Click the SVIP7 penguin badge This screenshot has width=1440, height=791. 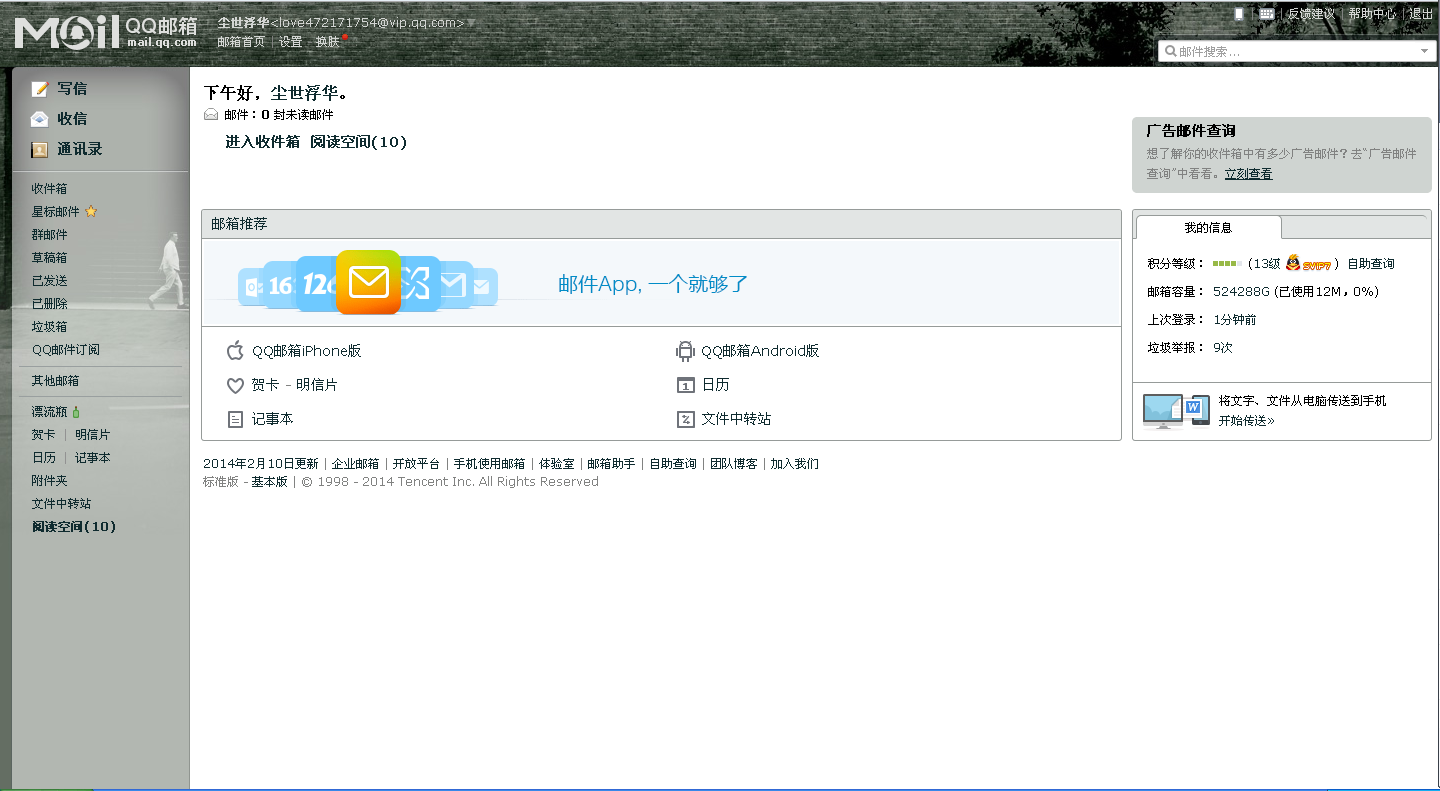1309,263
